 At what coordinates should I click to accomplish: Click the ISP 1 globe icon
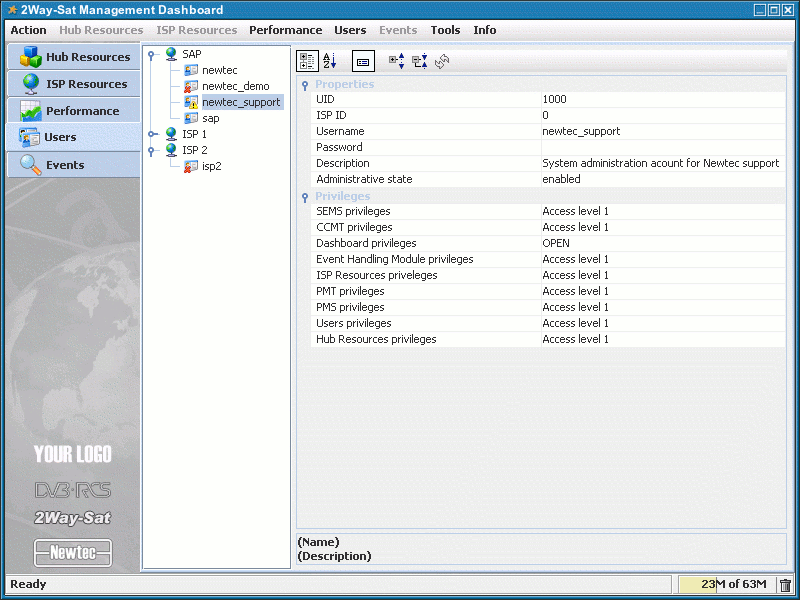click(x=171, y=134)
